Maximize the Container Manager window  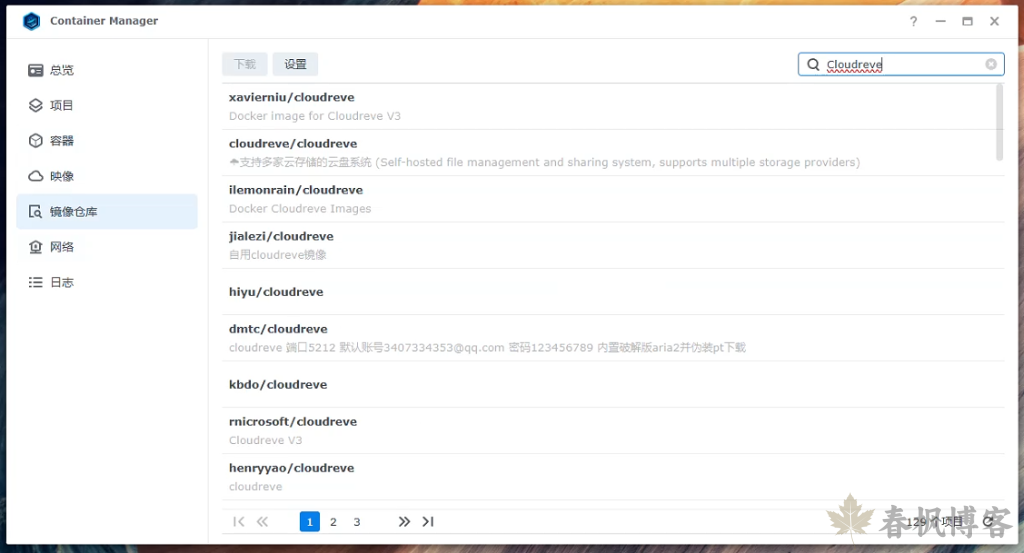(x=967, y=22)
